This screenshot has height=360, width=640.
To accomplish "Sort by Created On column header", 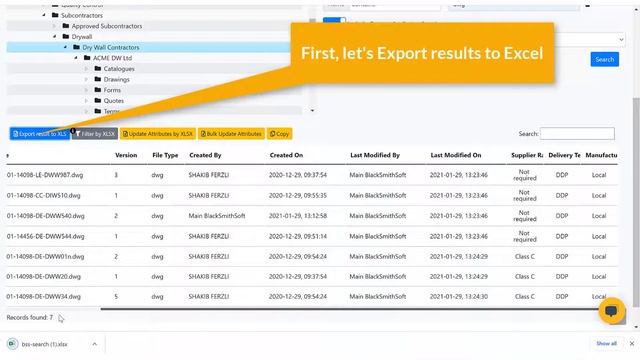I will coord(286,155).
